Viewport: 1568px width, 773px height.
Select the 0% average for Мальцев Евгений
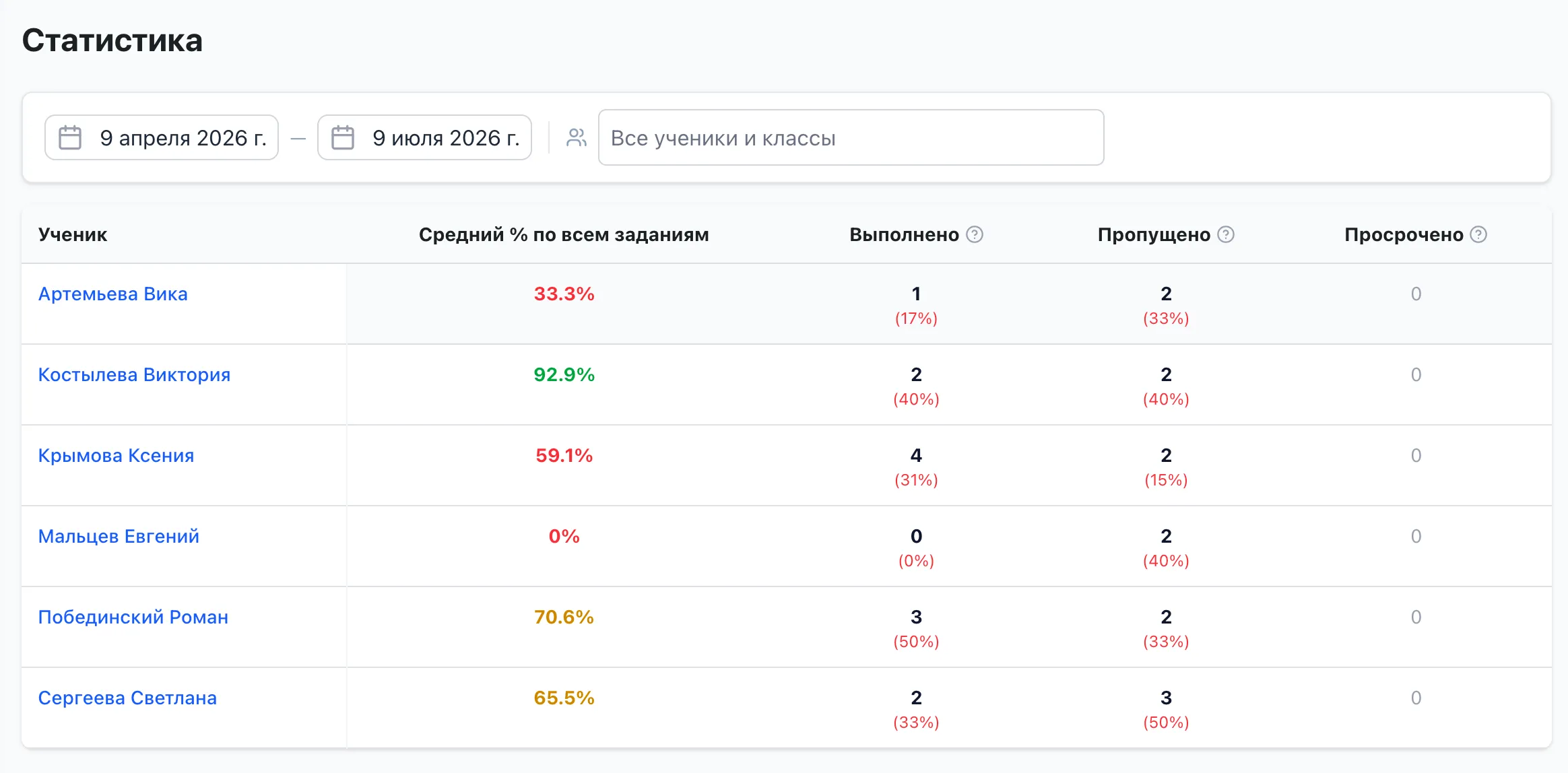(564, 537)
